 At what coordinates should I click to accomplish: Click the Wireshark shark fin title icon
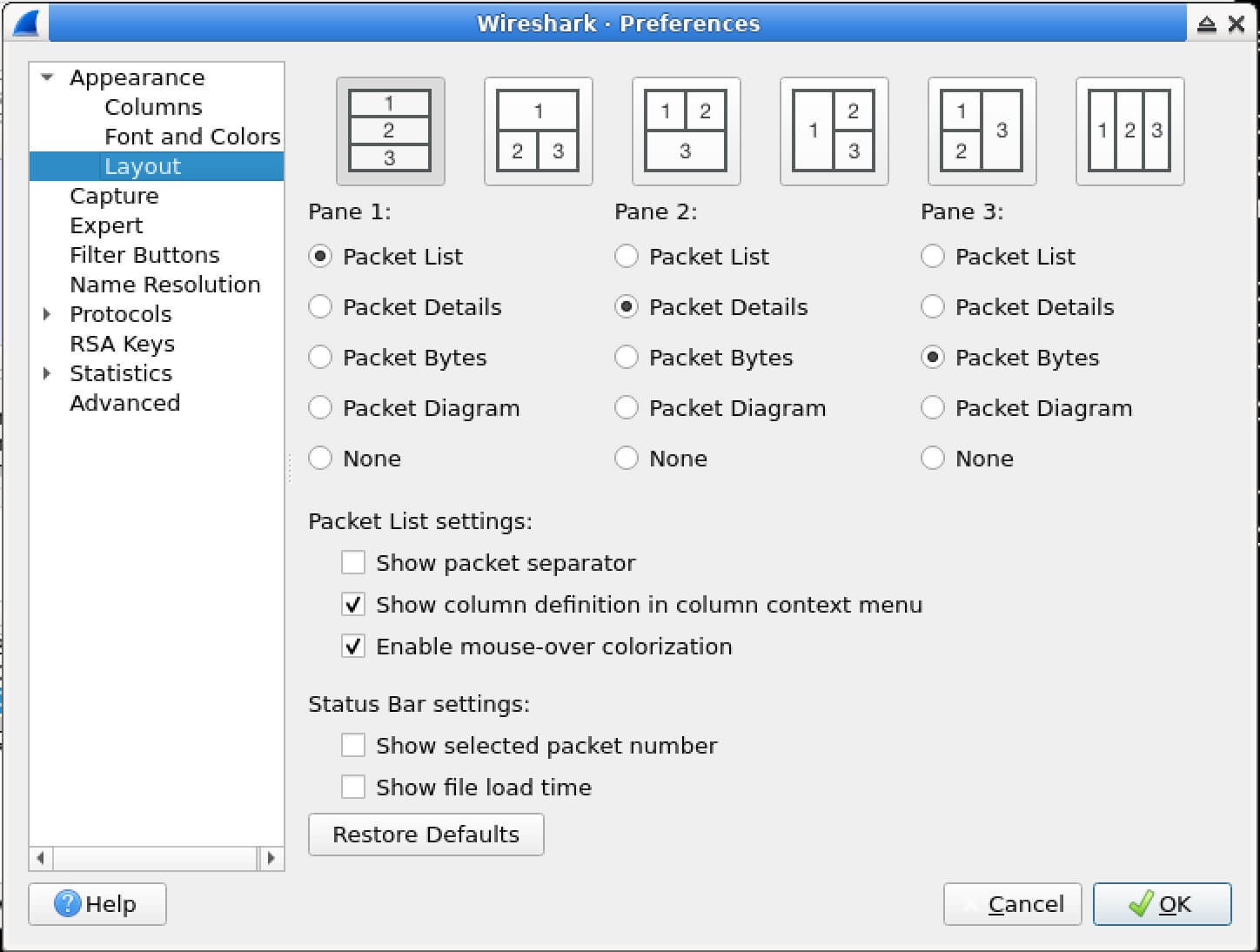(27, 23)
